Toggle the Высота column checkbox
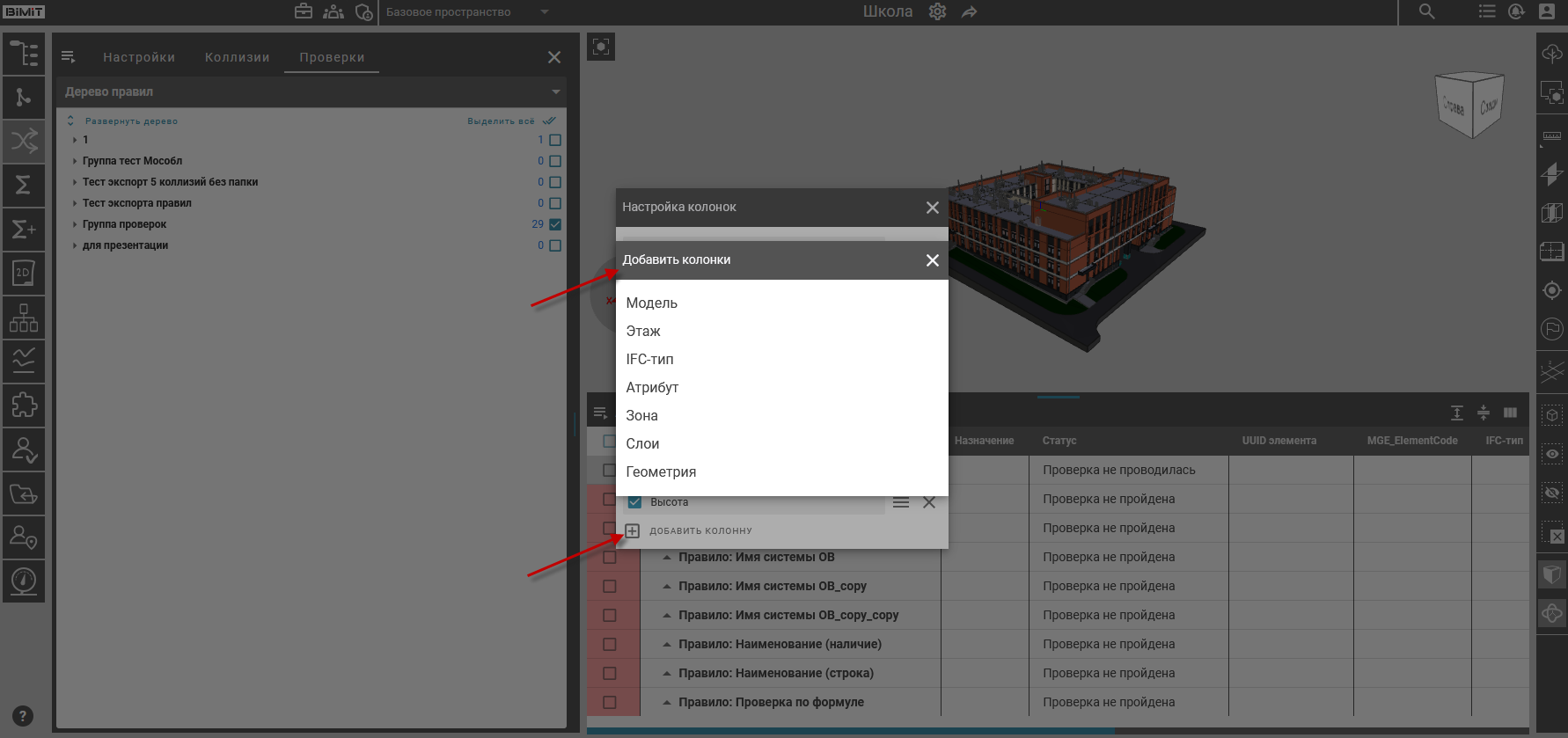Viewport: 1568px width, 738px height. click(634, 502)
